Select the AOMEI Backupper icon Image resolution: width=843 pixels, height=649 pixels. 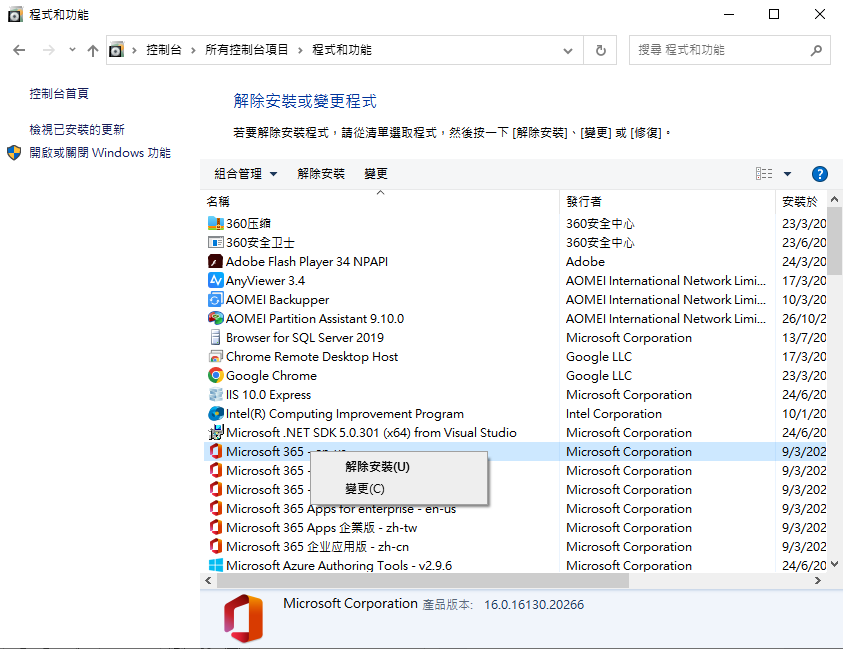point(216,299)
